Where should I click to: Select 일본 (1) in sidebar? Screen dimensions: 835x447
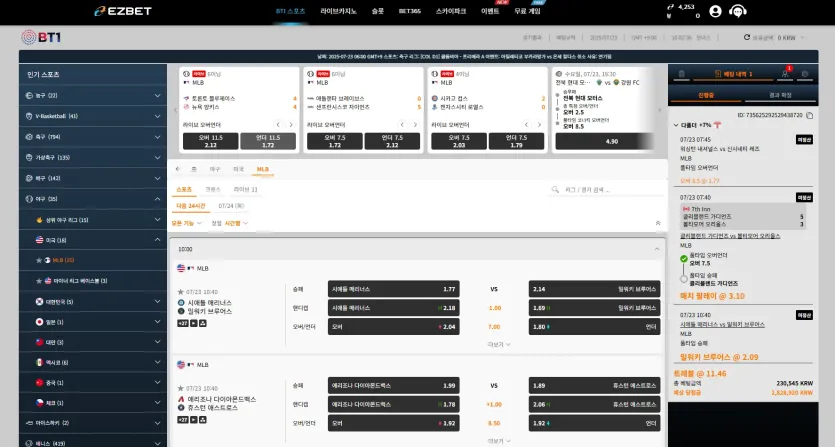pyautogui.click(x=93, y=322)
